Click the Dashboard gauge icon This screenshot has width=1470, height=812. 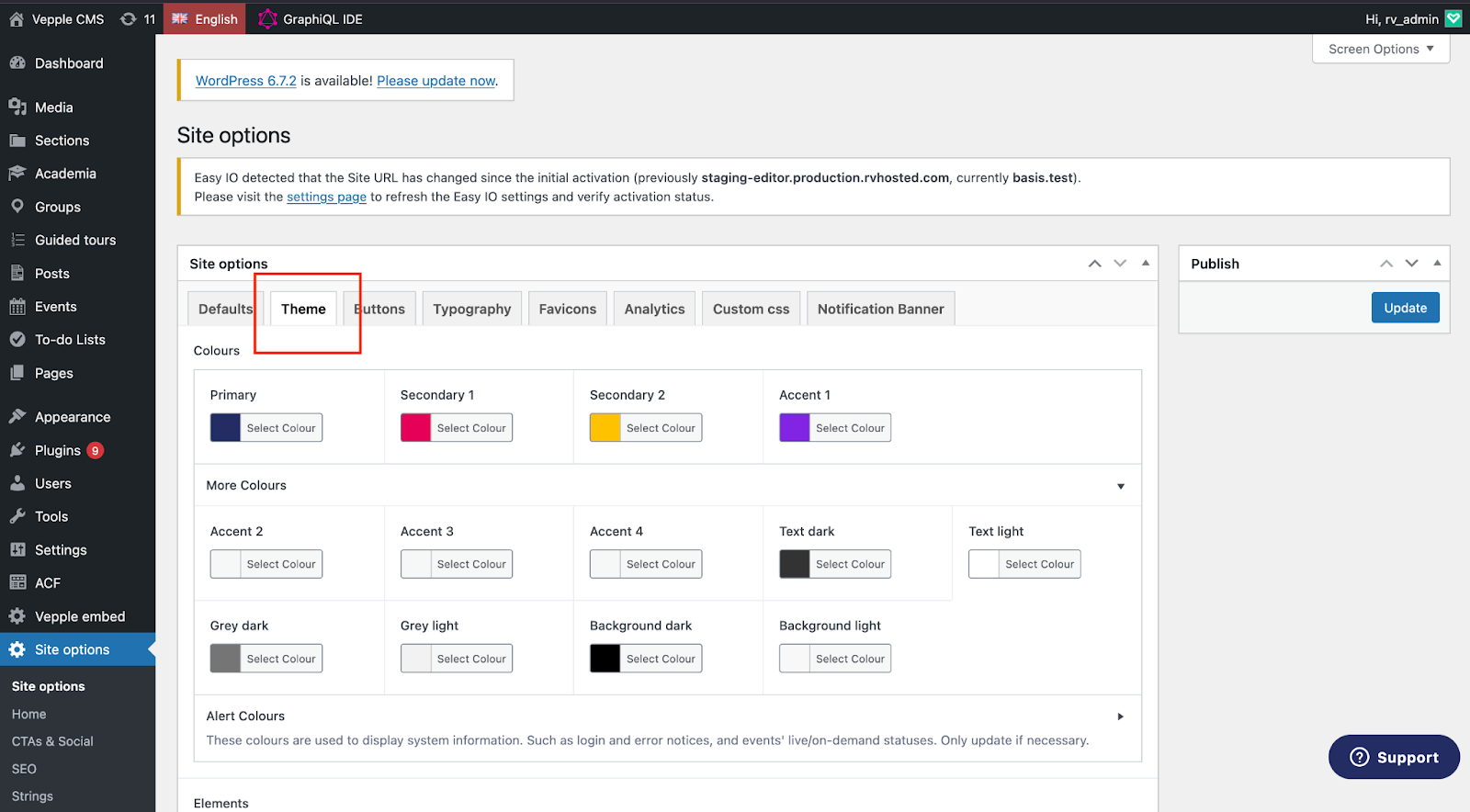coord(17,63)
